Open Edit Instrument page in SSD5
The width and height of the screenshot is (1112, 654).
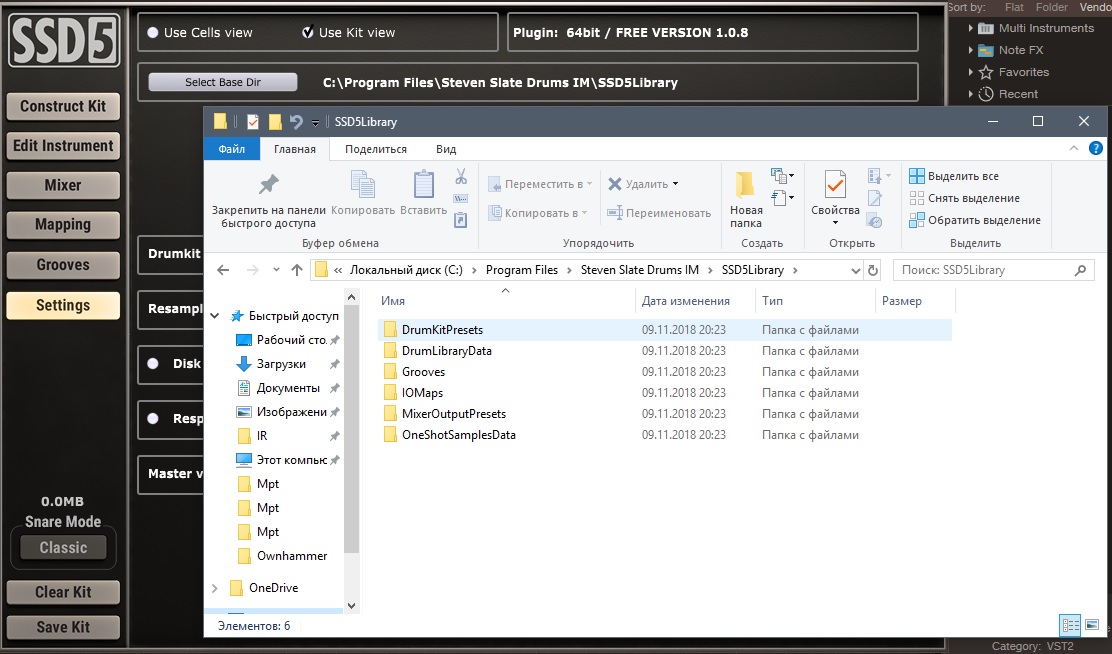[x=63, y=146]
